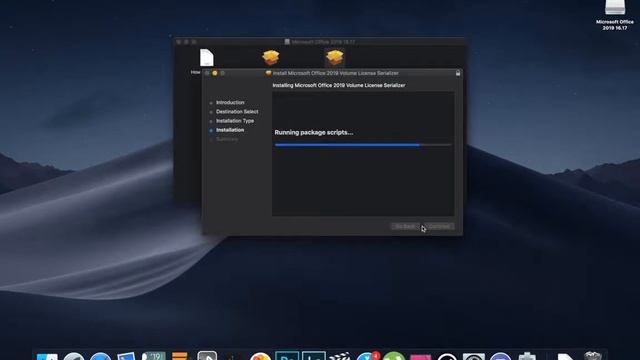
Task: Select the white document file in Finder window
Action: [x=207, y=58]
